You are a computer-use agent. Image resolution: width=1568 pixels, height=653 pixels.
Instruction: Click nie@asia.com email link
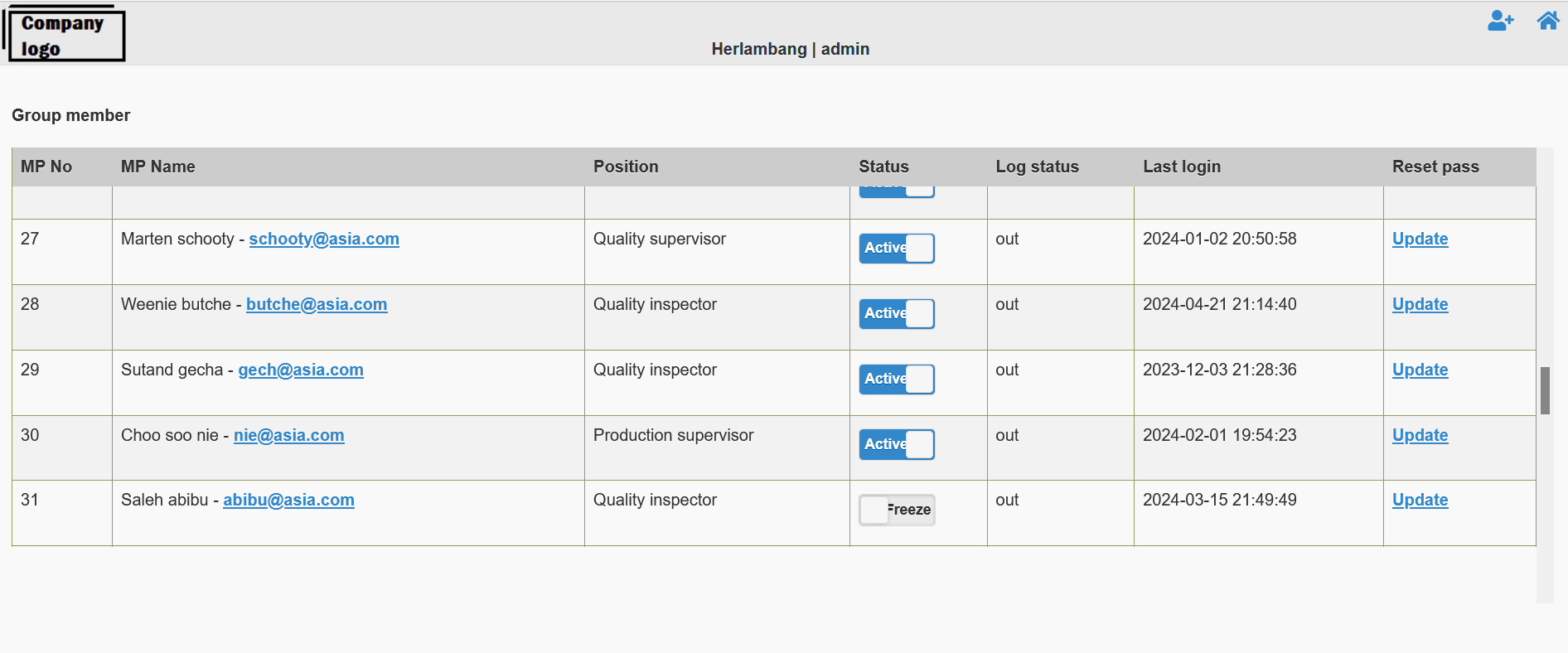point(288,436)
